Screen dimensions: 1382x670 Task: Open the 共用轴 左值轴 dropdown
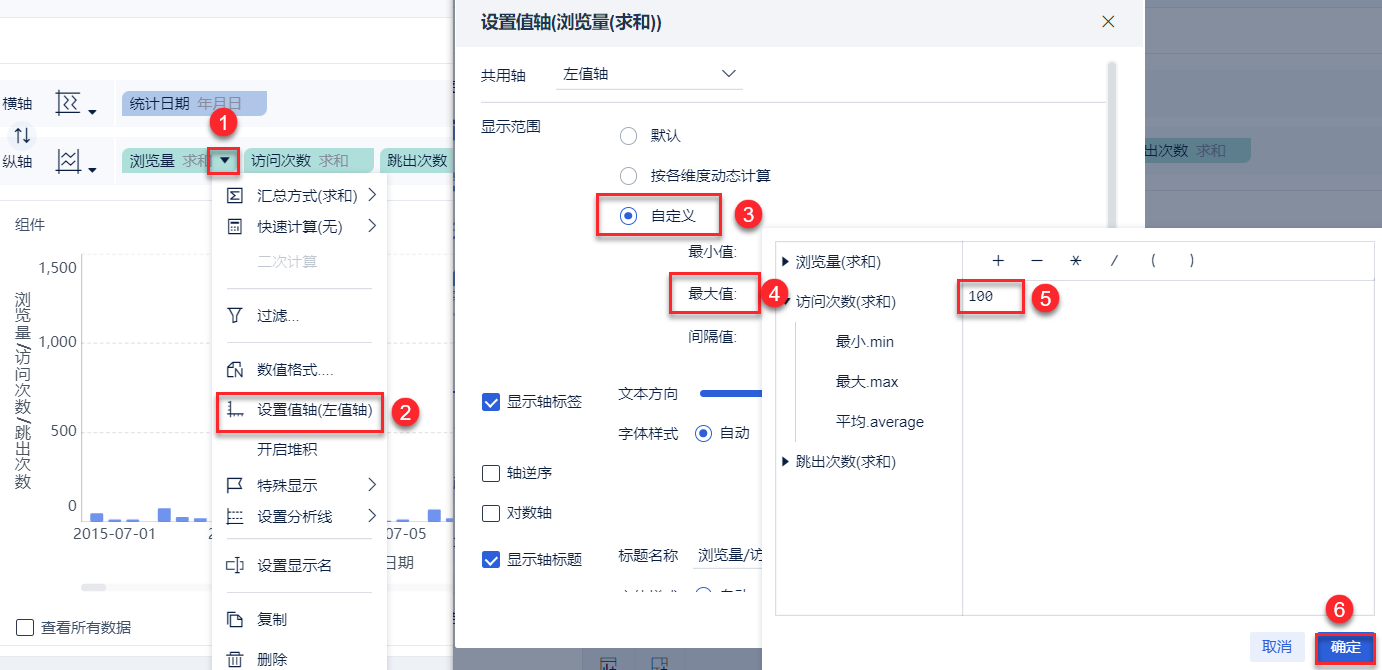click(649, 74)
